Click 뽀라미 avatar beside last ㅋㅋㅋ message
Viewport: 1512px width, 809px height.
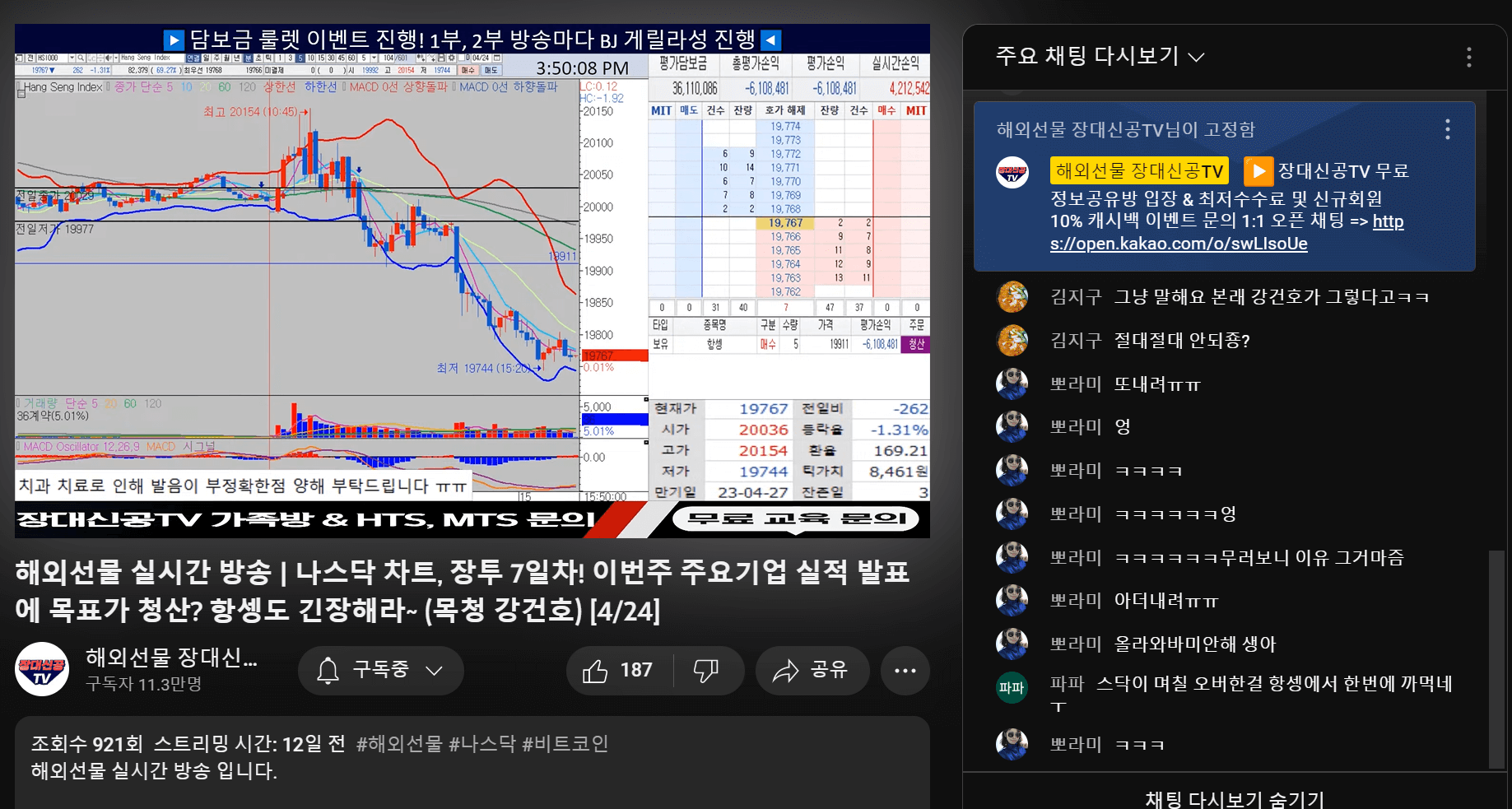[x=1012, y=745]
